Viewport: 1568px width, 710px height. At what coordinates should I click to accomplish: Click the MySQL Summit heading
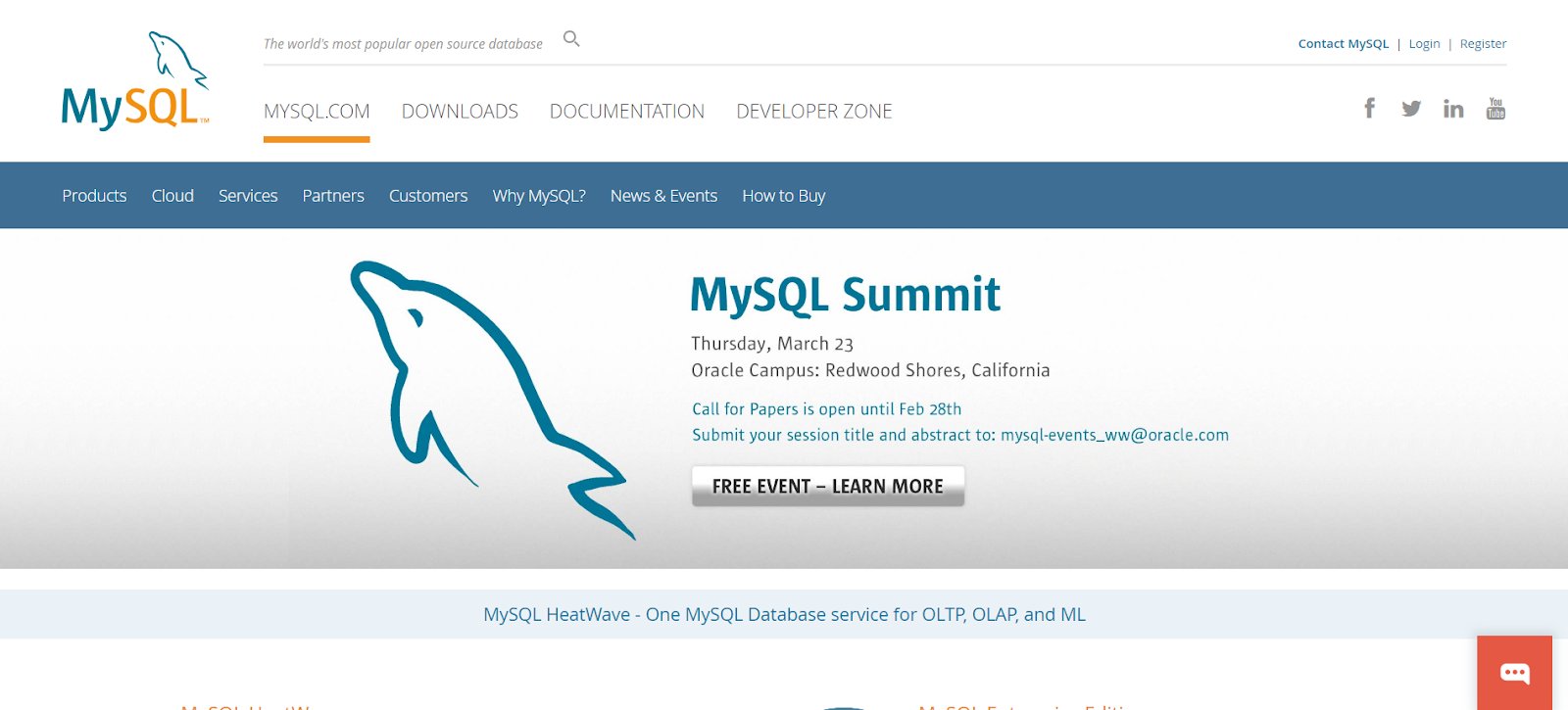point(845,295)
